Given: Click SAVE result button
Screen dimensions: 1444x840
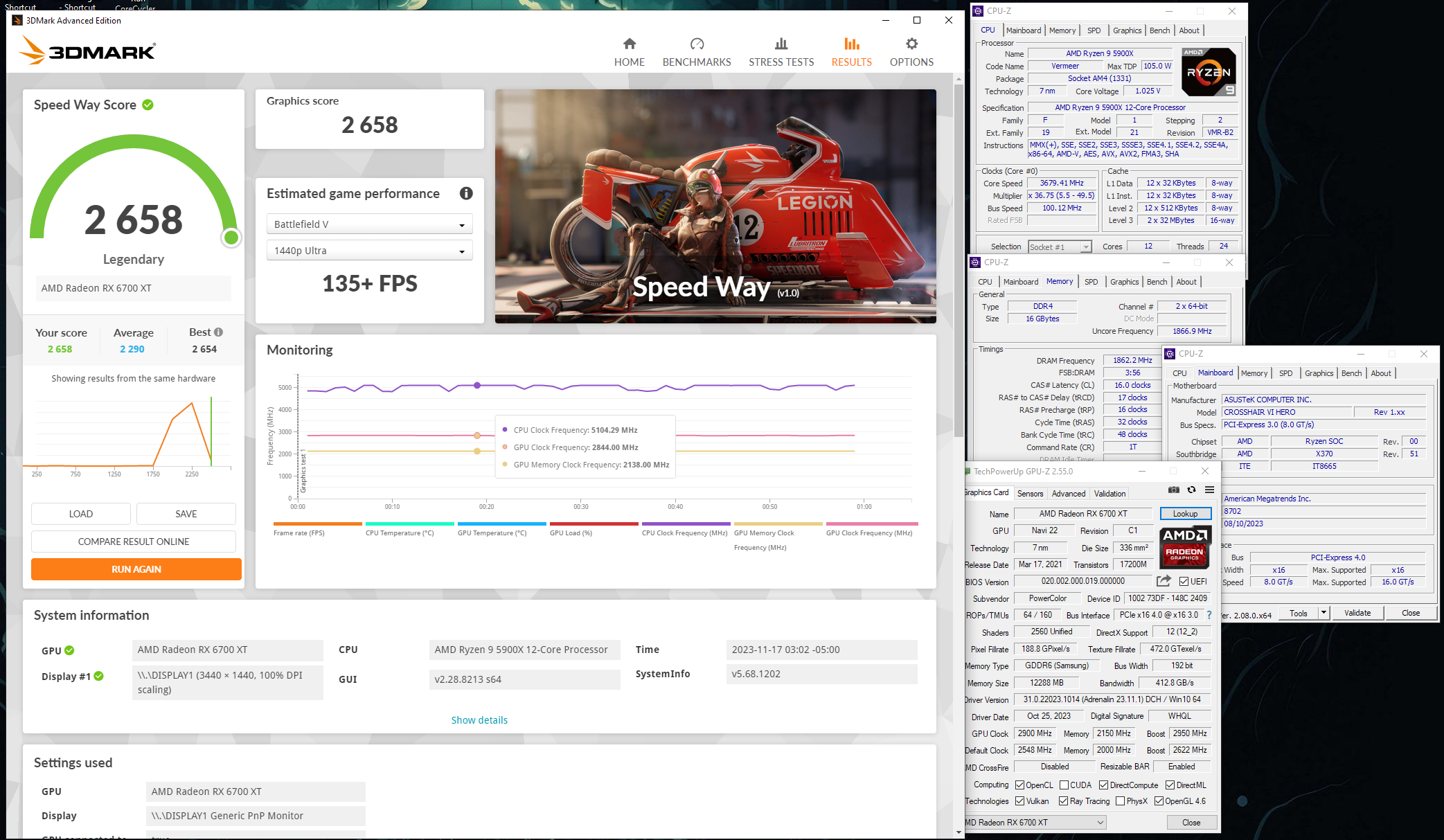Looking at the screenshot, I should [x=186, y=514].
